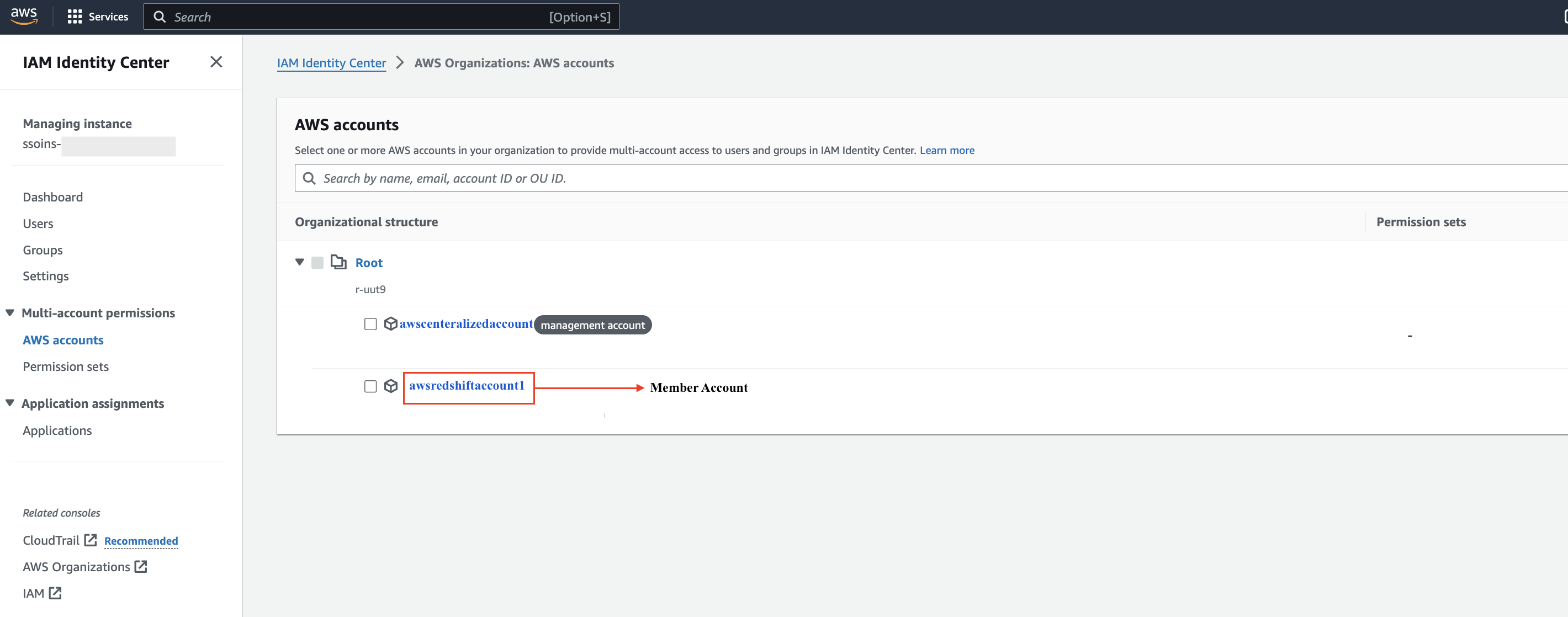Open AWS Organizations external link icon
This screenshot has width=1568, height=617.
(141, 566)
